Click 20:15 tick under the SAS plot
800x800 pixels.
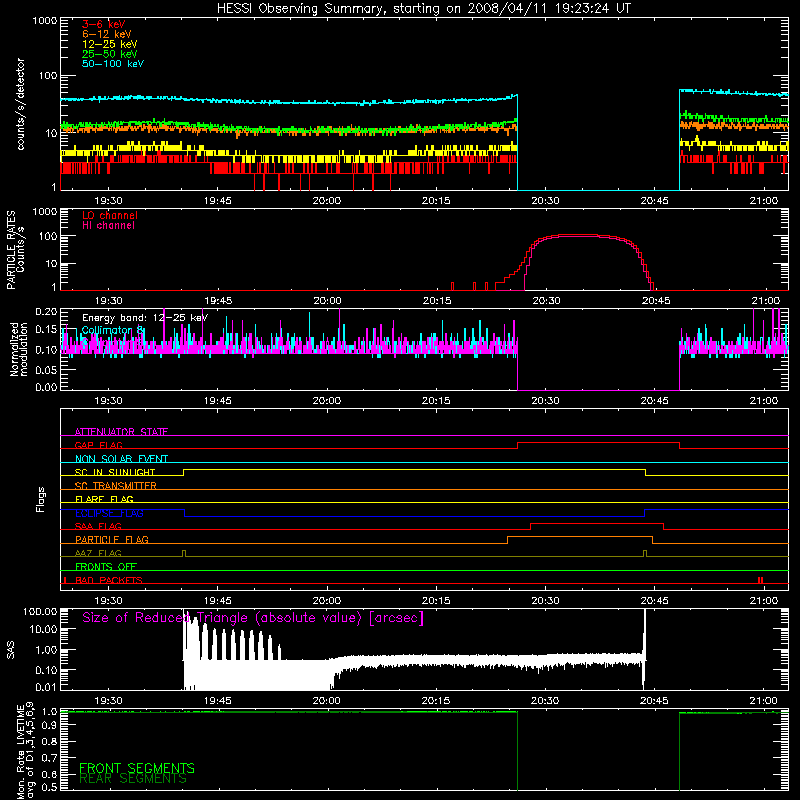click(436, 701)
